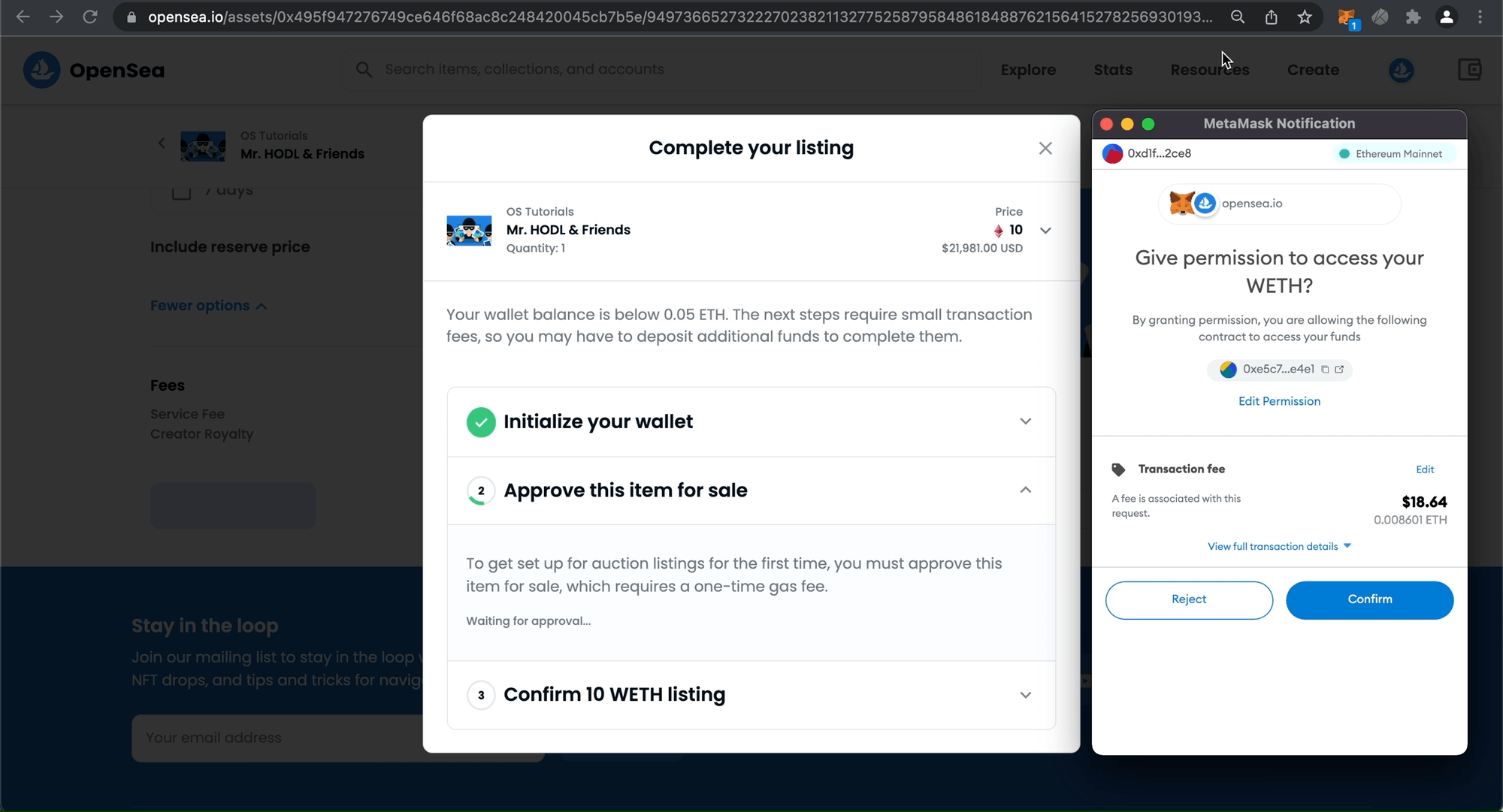Image resolution: width=1503 pixels, height=812 pixels.
Task: Toggle the 7 days checkbox
Action: click(x=181, y=191)
